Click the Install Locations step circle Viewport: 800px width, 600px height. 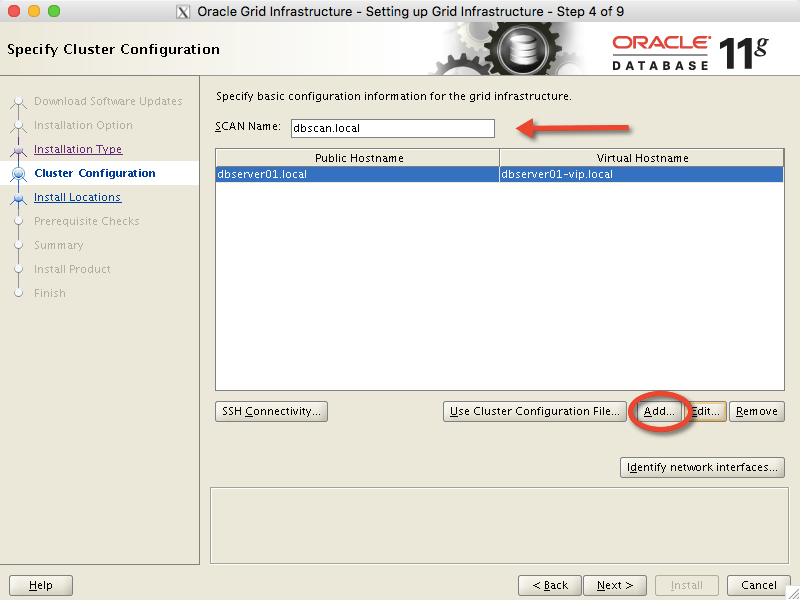(18, 197)
